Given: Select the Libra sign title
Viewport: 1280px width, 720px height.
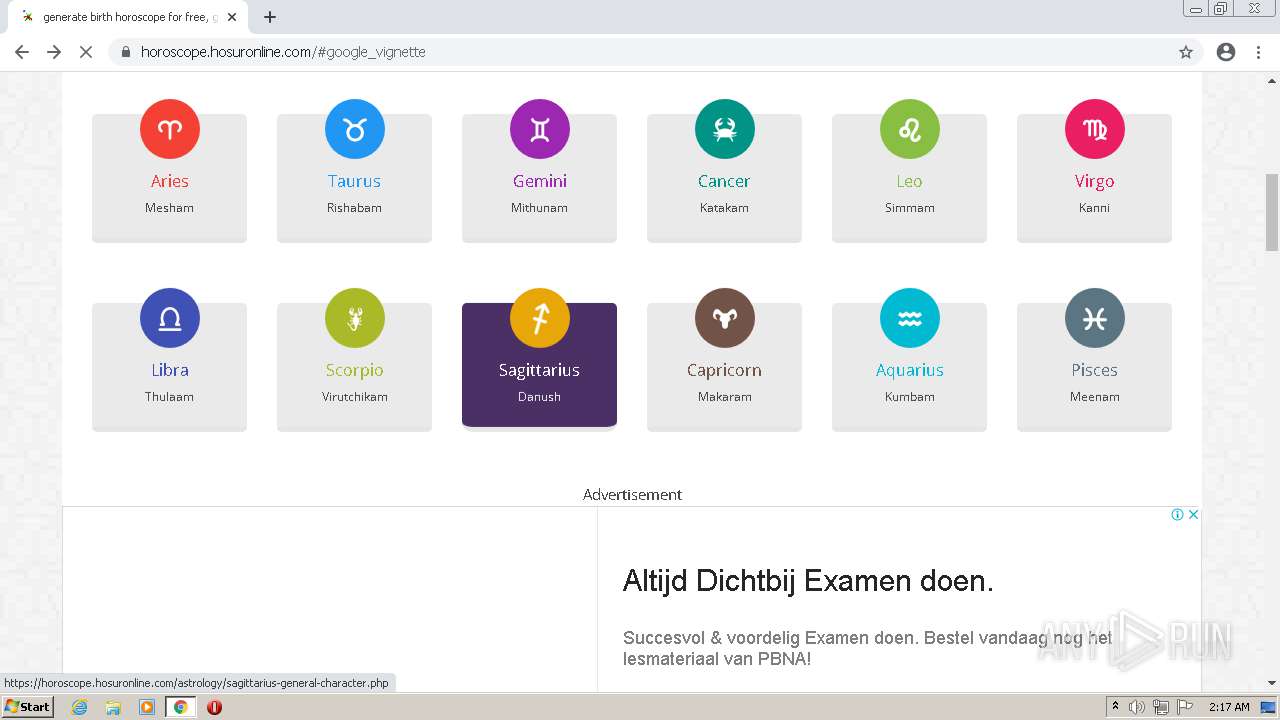Looking at the screenshot, I should 170,370.
